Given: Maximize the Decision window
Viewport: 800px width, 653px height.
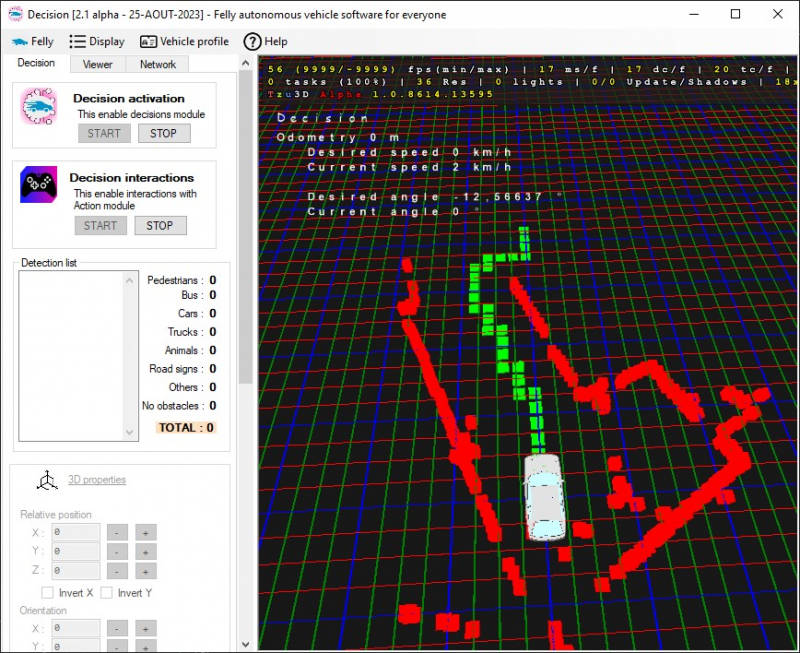Looking at the screenshot, I should point(735,14).
